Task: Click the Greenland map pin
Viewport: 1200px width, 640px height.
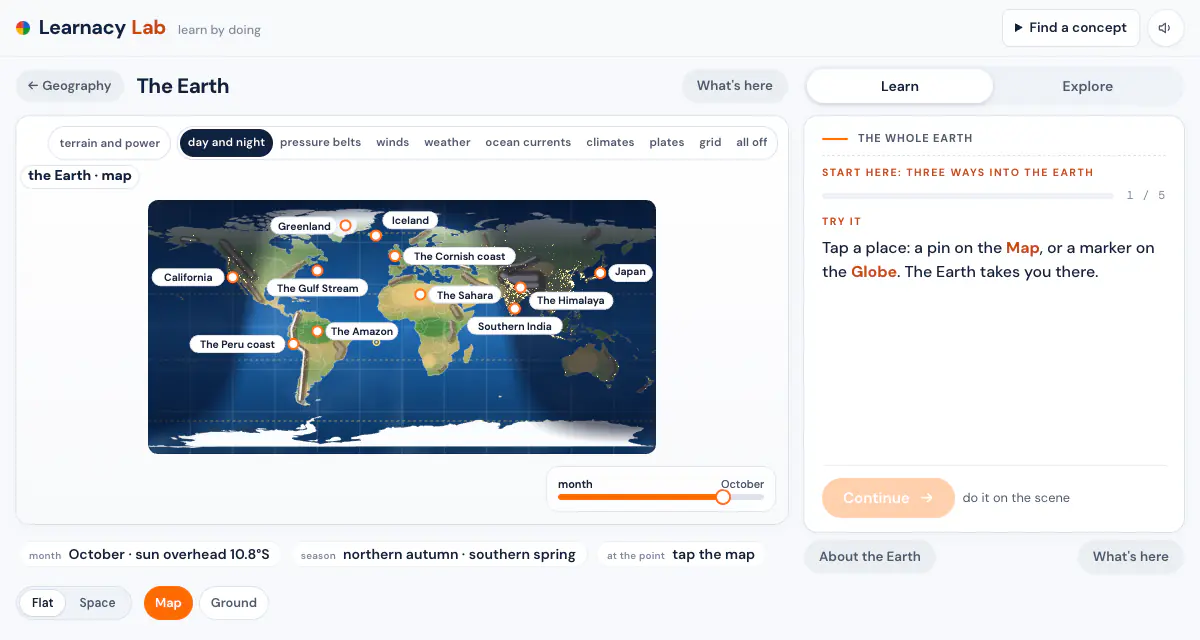Action: click(x=345, y=226)
